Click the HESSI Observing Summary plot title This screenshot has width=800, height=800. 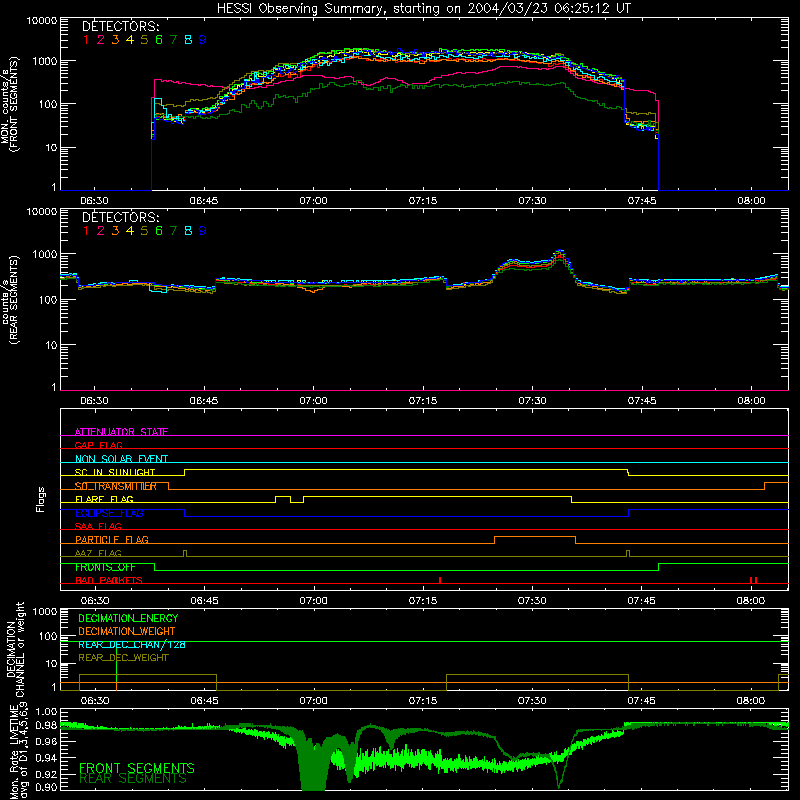423,9
